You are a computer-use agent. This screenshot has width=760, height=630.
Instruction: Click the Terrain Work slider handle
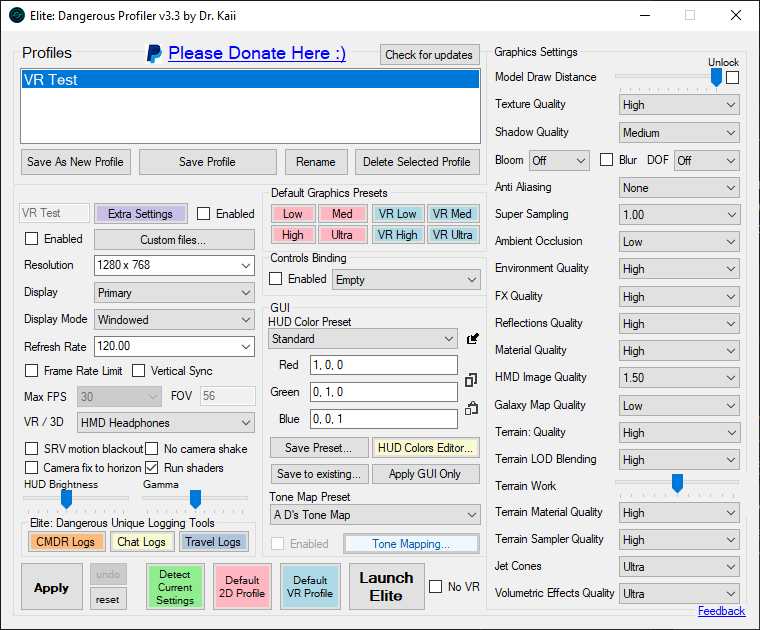[677, 483]
